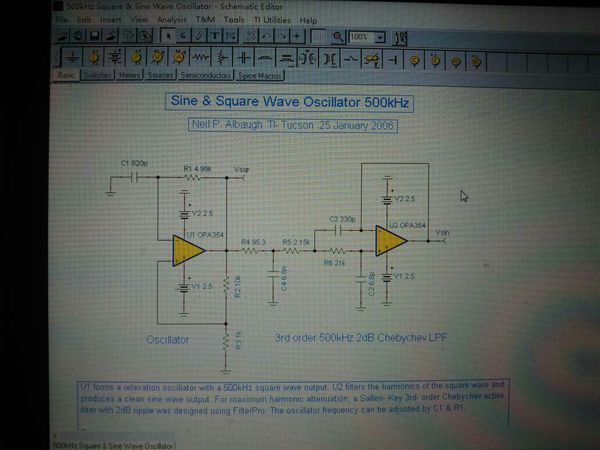Open the Insert menu

tap(111, 20)
